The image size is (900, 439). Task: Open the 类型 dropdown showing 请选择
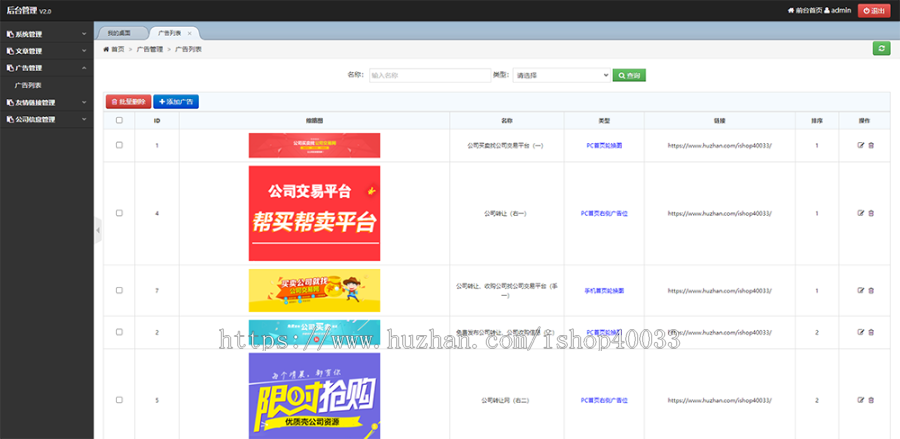coord(561,75)
